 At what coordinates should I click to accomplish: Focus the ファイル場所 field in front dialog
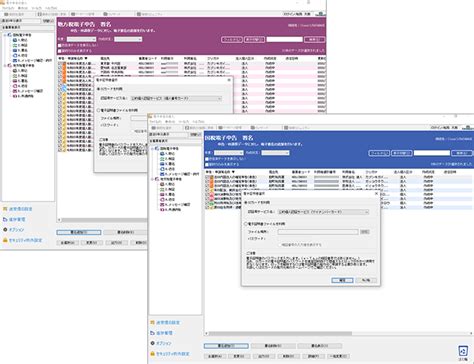[318, 232]
